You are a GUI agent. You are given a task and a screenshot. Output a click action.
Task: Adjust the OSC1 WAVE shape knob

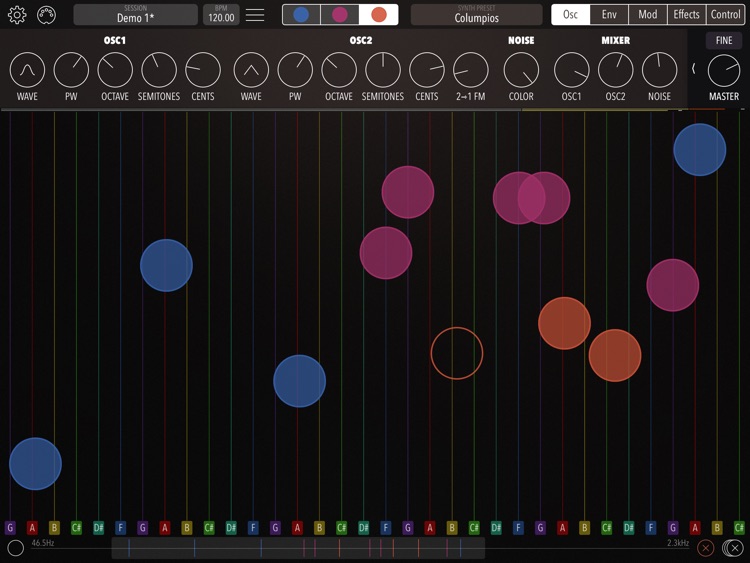(27, 70)
